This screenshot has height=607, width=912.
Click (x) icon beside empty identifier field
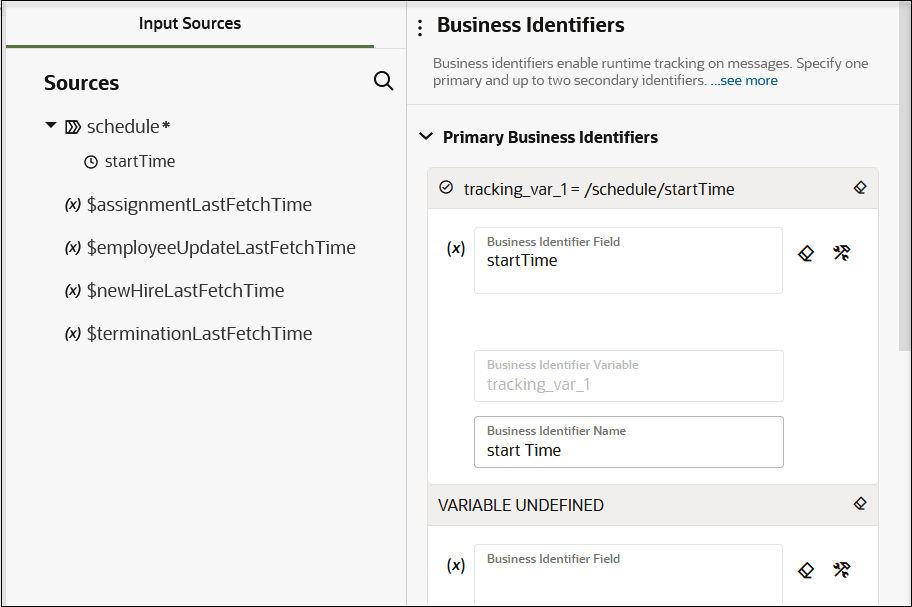(455, 565)
